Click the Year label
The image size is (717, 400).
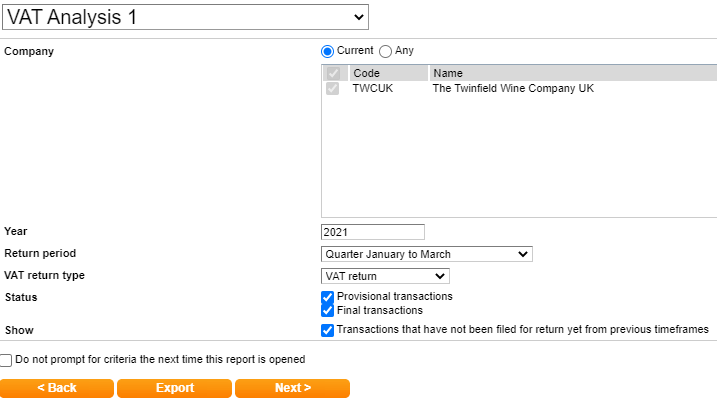click(x=16, y=231)
